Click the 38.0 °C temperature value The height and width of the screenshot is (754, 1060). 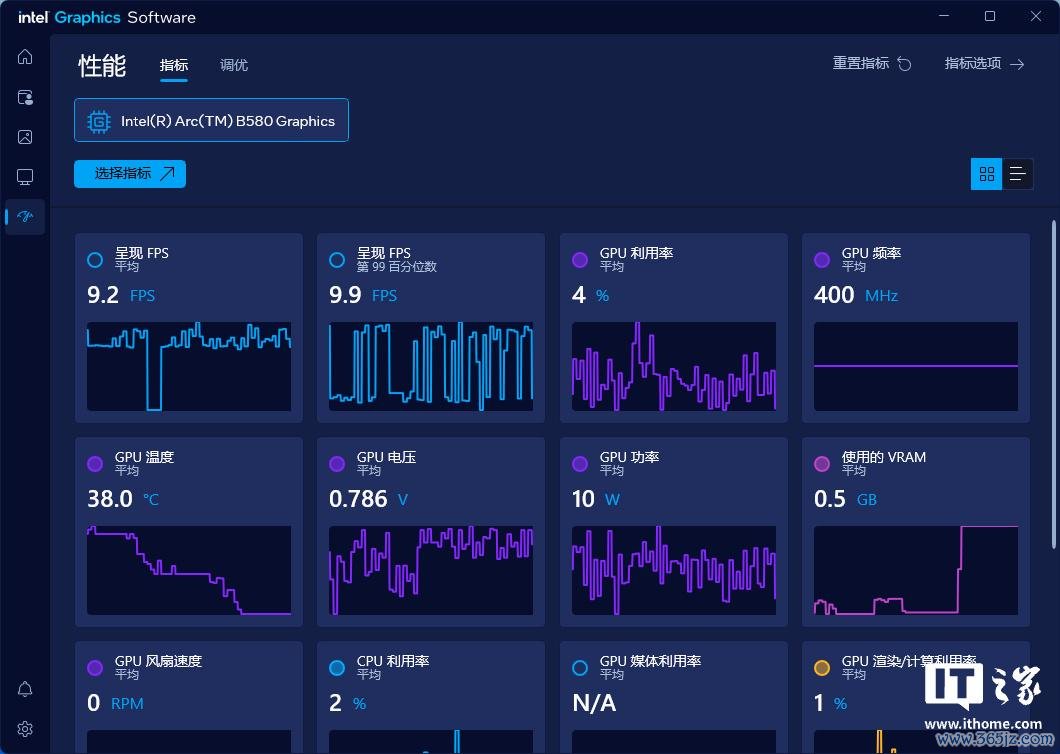(123, 499)
